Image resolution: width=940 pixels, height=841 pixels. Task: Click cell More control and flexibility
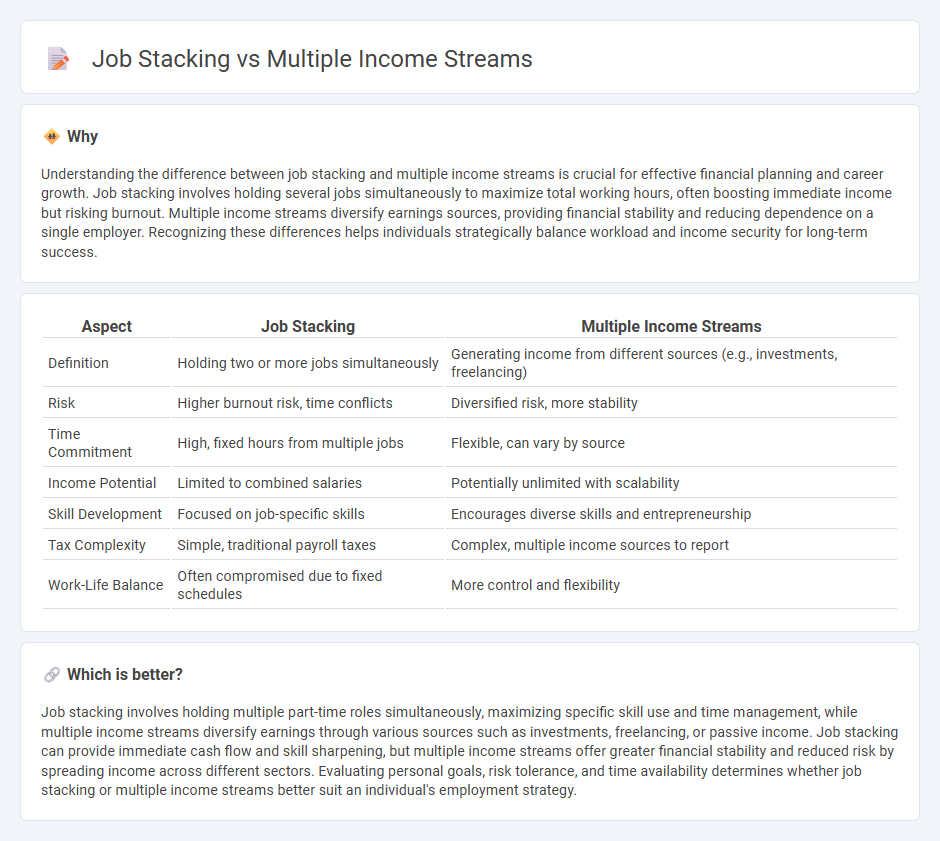(671, 585)
